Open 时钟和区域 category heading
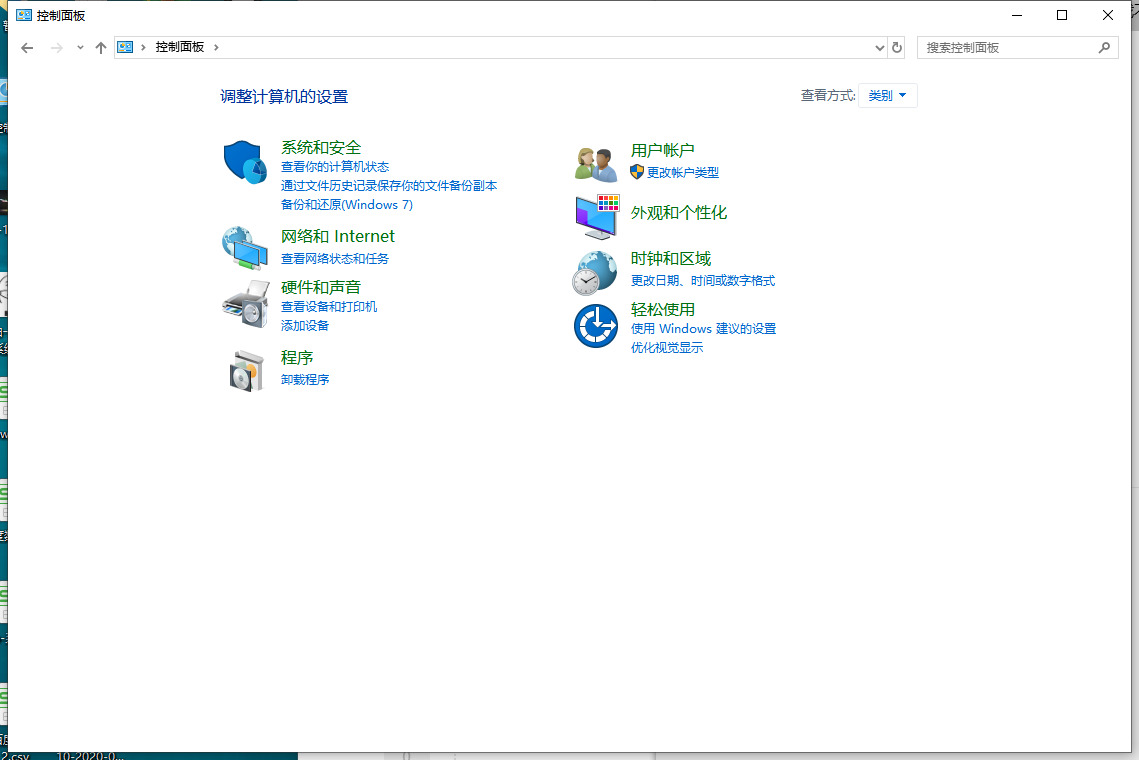The width and height of the screenshot is (1139, 760). (670, 259)
